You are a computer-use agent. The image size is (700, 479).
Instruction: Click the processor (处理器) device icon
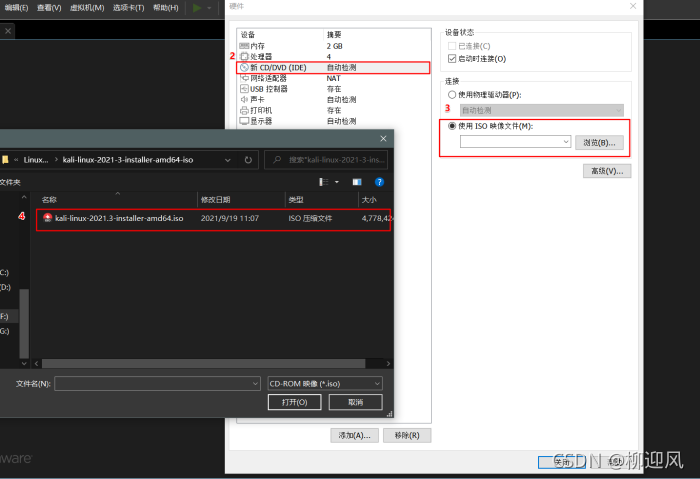244,57
